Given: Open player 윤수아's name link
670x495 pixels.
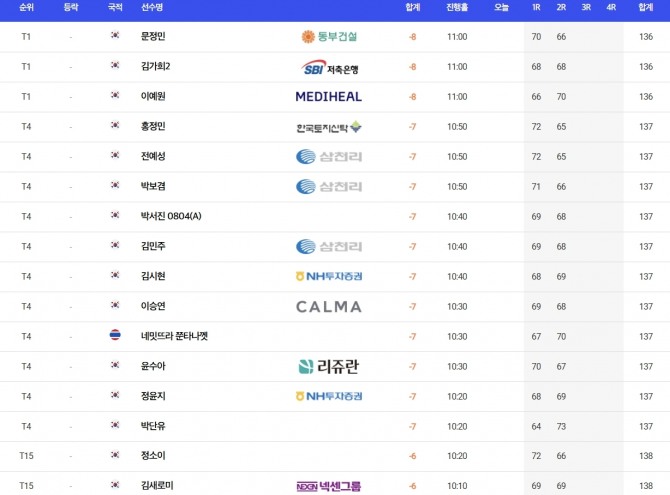Looking at the screenshot, I should (x=154, y=367).
